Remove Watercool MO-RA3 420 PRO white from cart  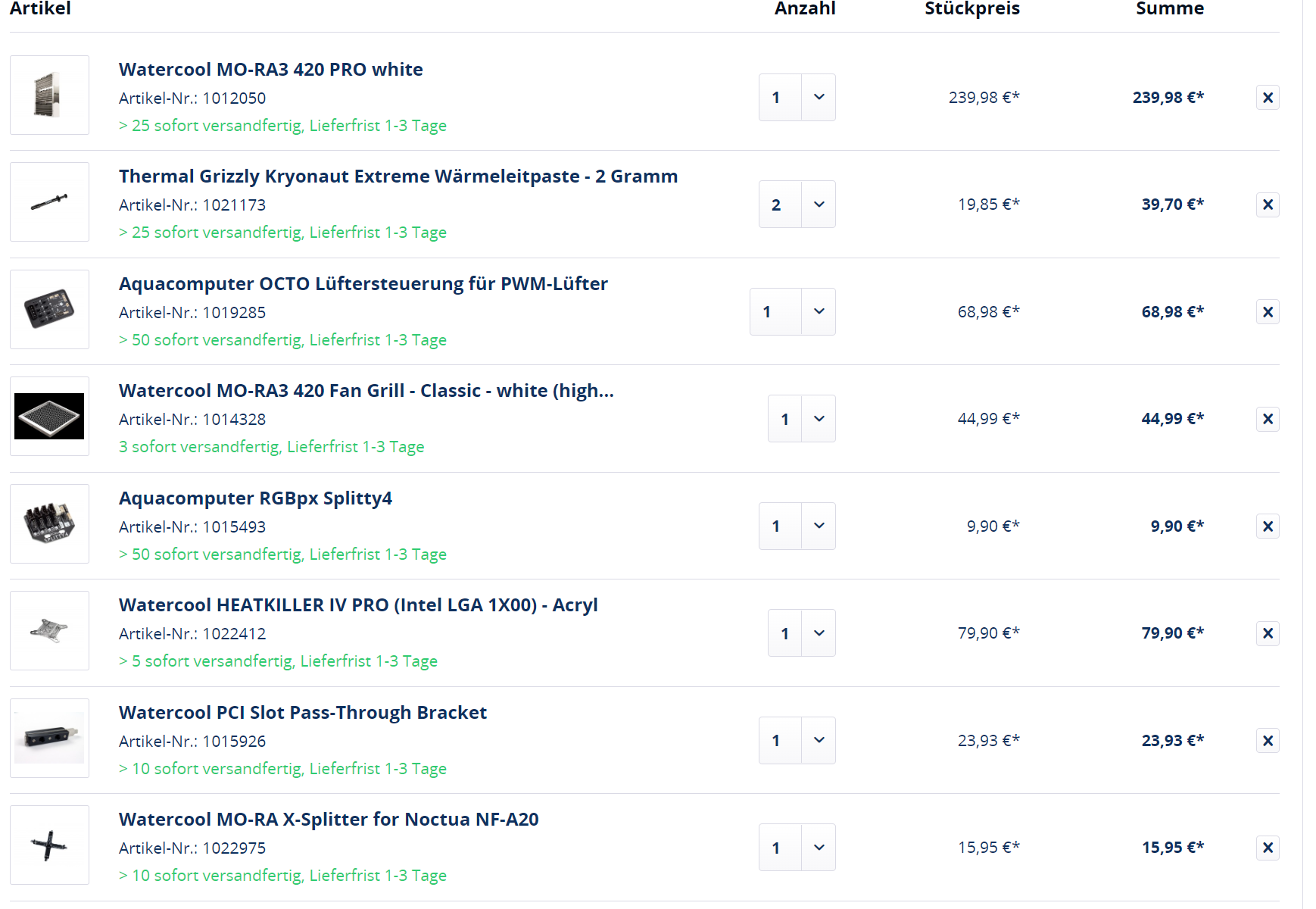click(x=1268, y=98)
